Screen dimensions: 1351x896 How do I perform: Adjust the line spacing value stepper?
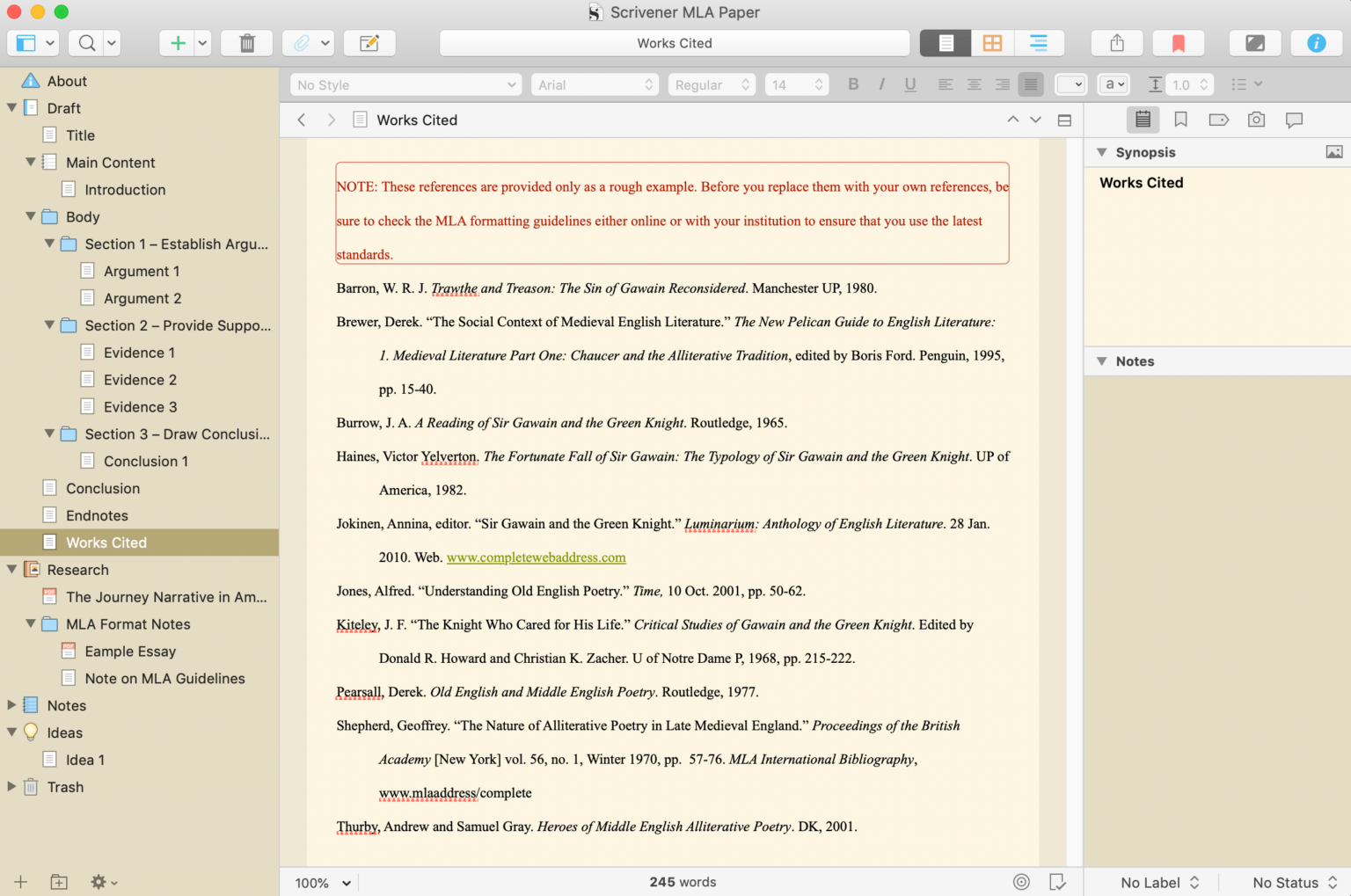(x=1202, y=84)
